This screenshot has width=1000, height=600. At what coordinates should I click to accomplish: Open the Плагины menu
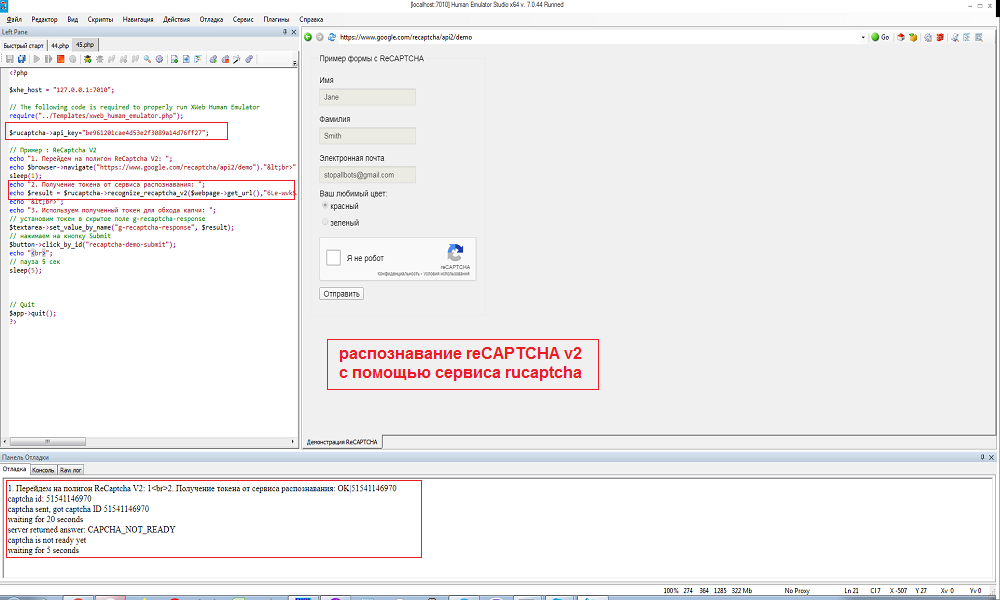pos(276,19)
